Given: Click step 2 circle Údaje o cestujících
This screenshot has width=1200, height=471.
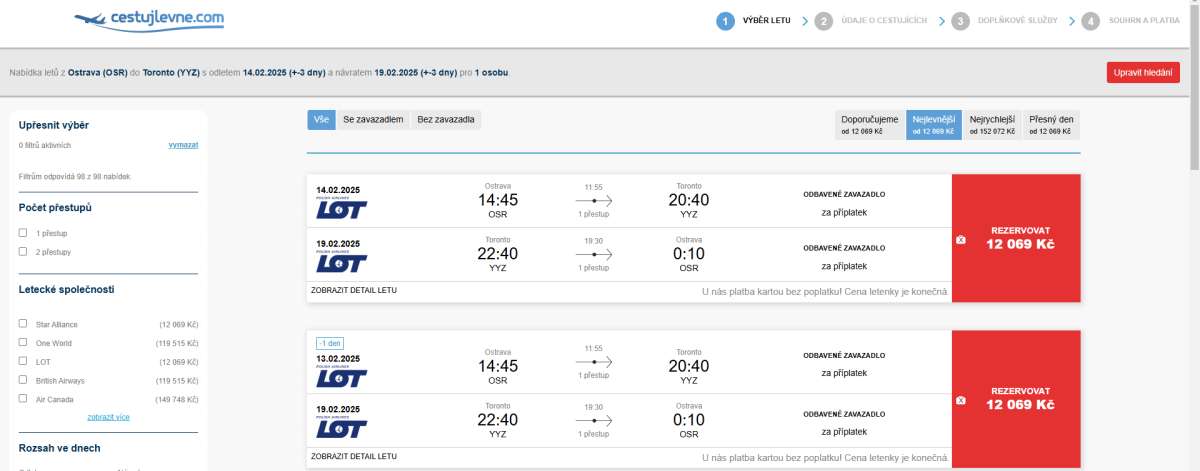Looking at the screenshot, I should point(823,21).
